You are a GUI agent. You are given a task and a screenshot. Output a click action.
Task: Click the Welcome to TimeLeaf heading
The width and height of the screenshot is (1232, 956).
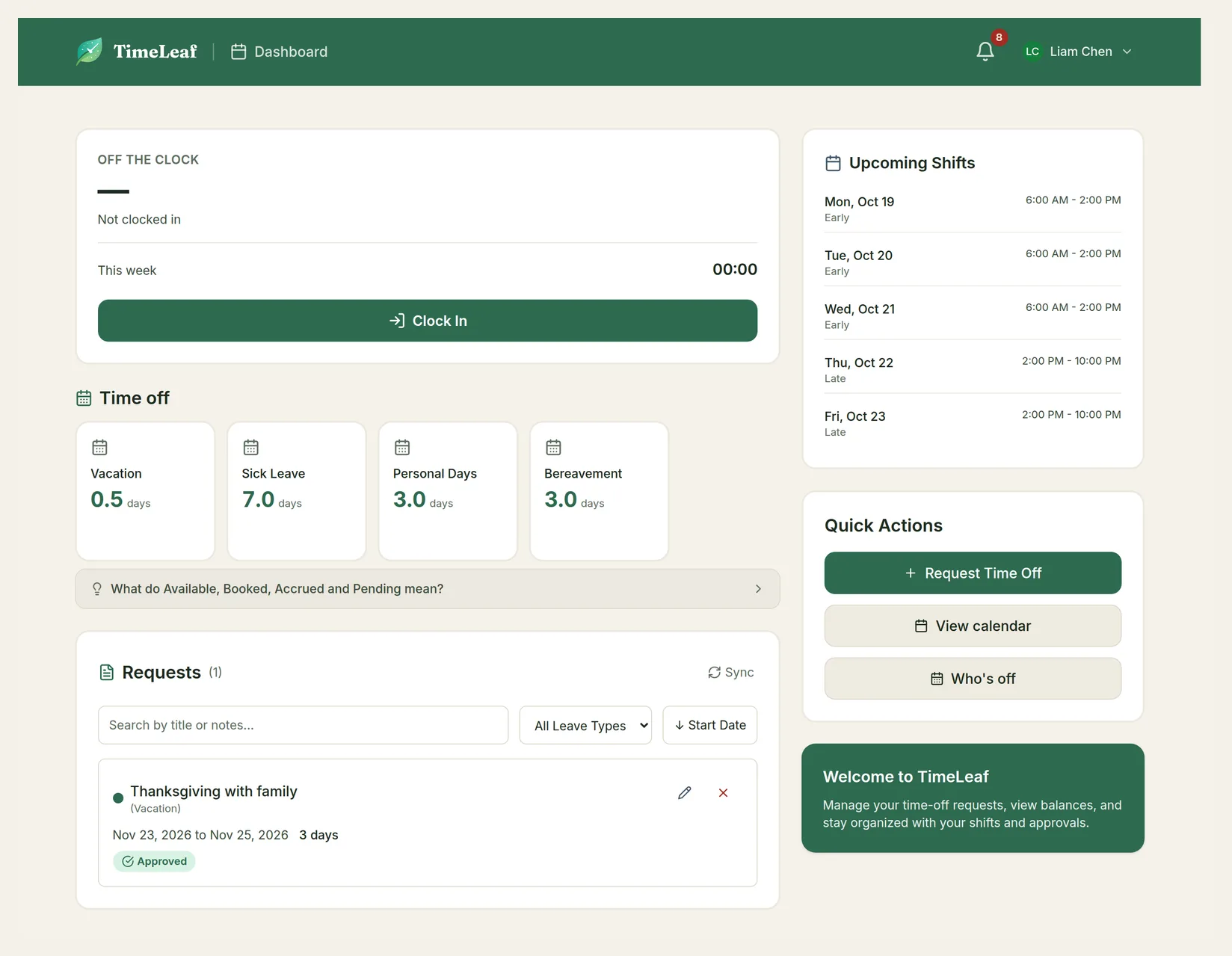pos(905,777)
